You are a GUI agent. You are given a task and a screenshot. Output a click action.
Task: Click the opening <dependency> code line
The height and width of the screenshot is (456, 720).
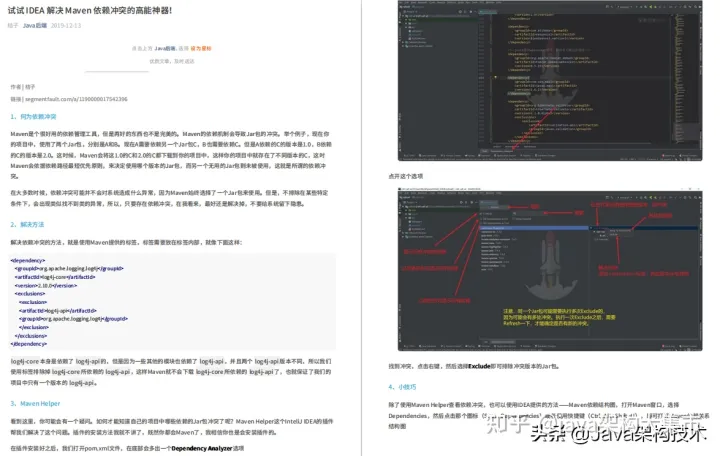pos(28,260)
